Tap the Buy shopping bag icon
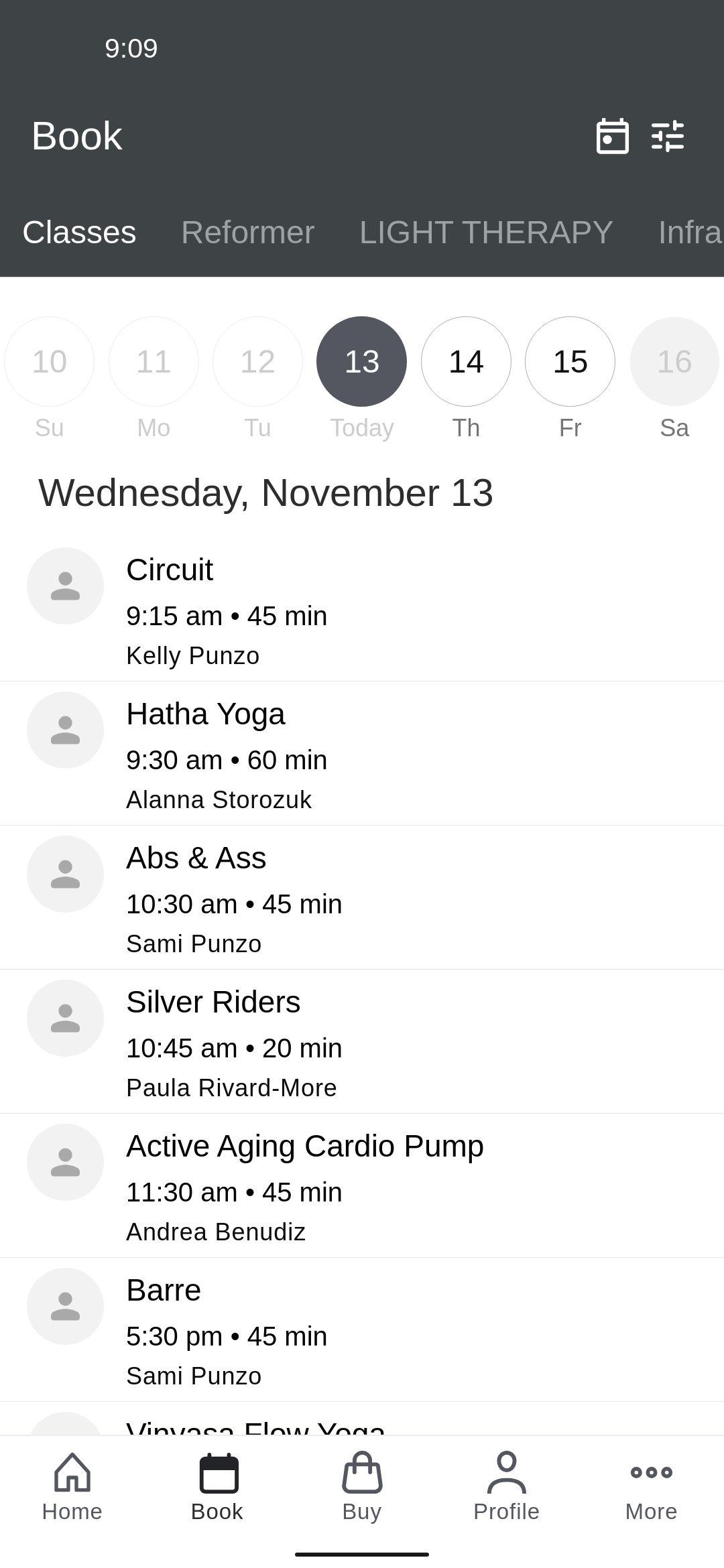The height and width of the screenshot is (1568, 724). tap(362, 1473)
